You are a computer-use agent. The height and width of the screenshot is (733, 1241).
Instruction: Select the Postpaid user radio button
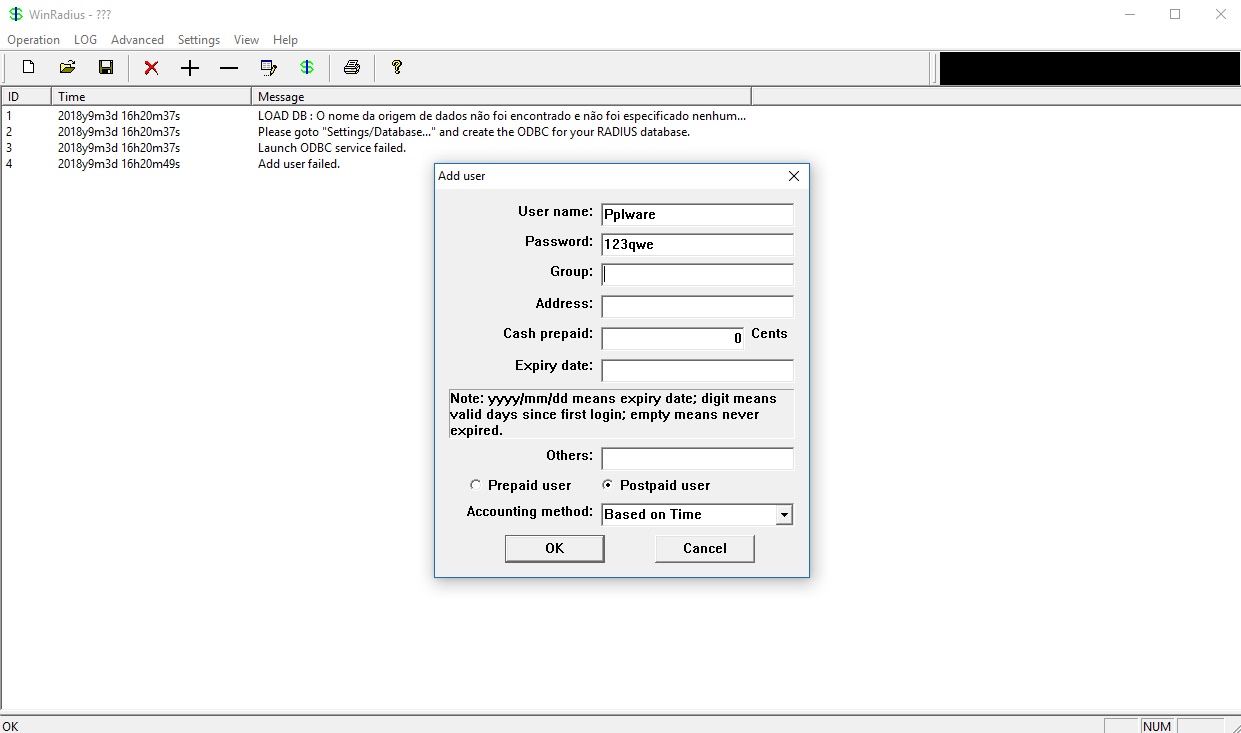coord(608,485)
